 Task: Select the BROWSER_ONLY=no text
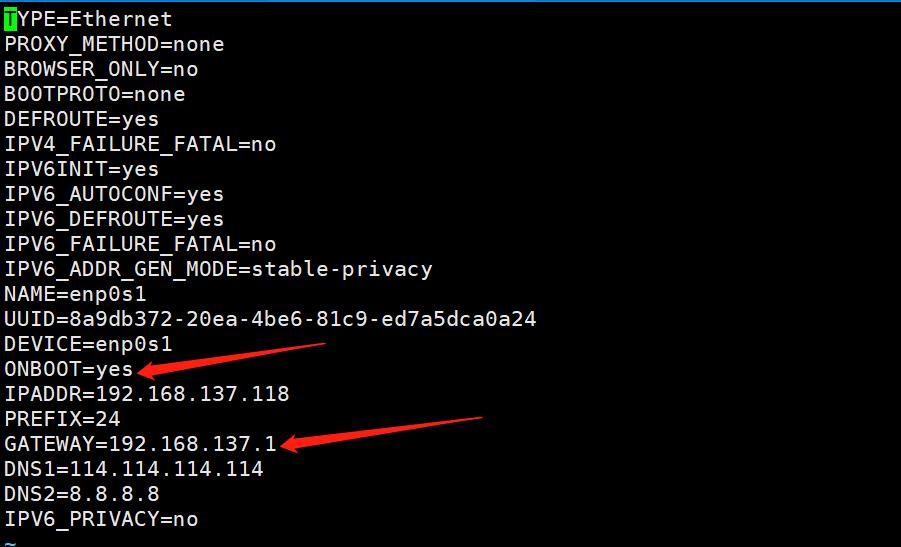coord(101,70)
